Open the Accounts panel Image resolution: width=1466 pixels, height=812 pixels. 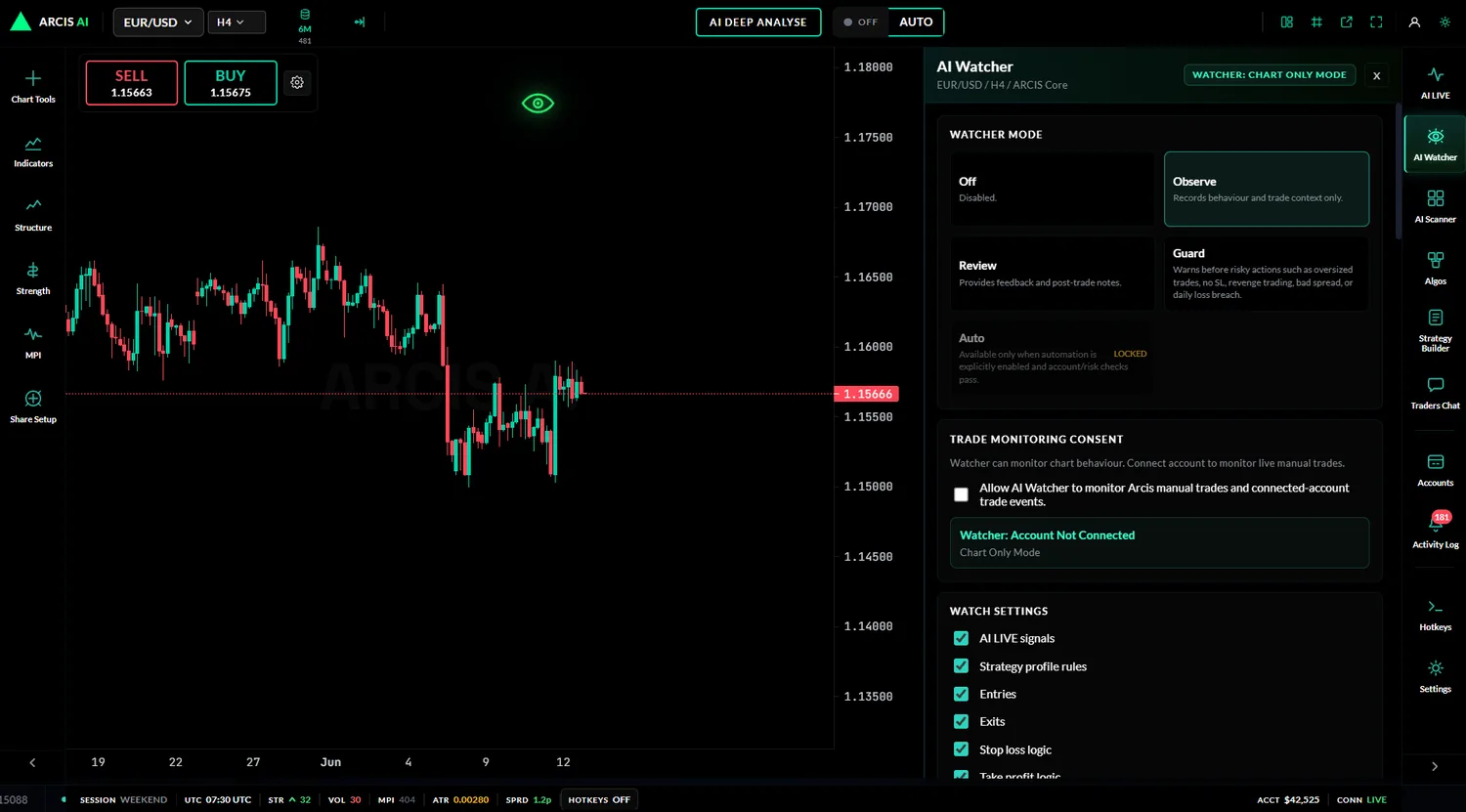[x=1435, y=470]
